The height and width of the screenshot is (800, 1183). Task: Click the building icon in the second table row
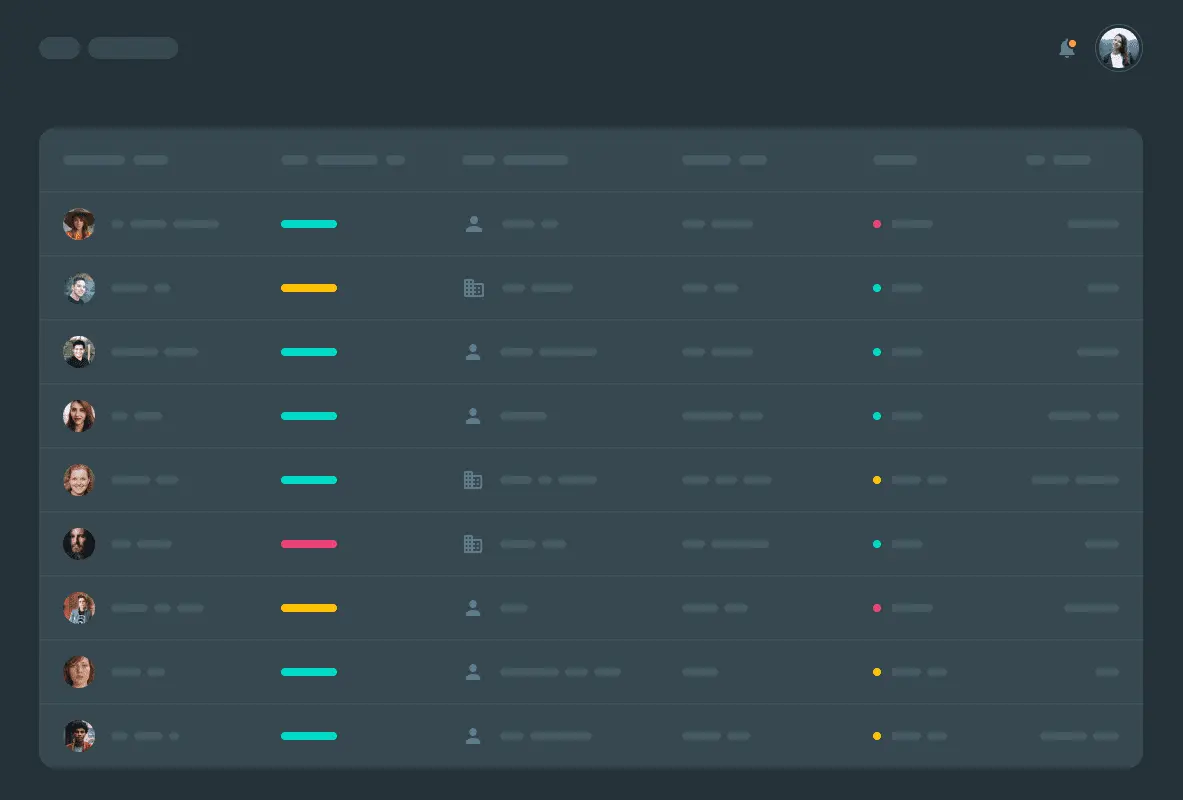473,288
